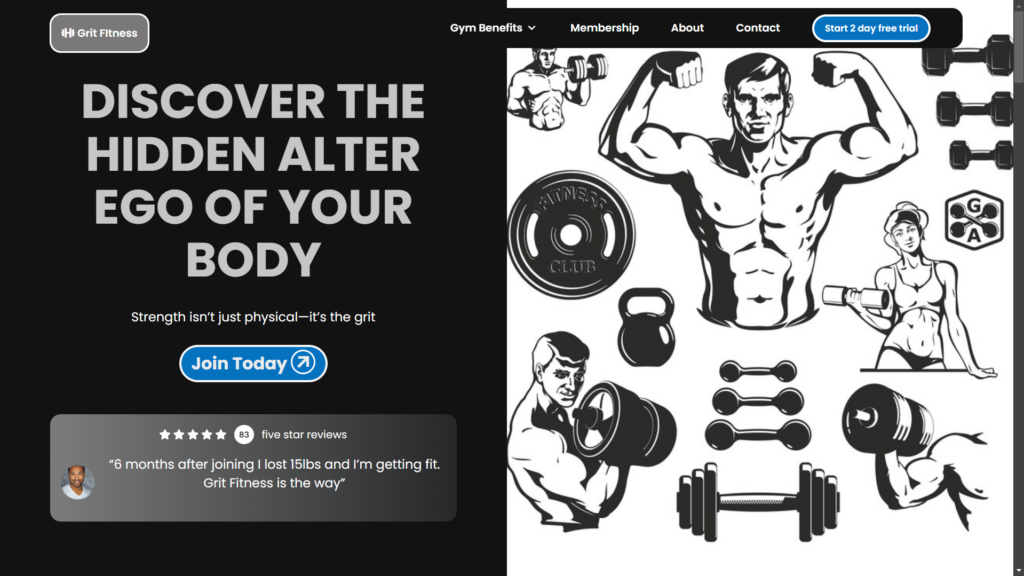
Task: Click the arrow icon in Join Today button
Action: [303, 362]
